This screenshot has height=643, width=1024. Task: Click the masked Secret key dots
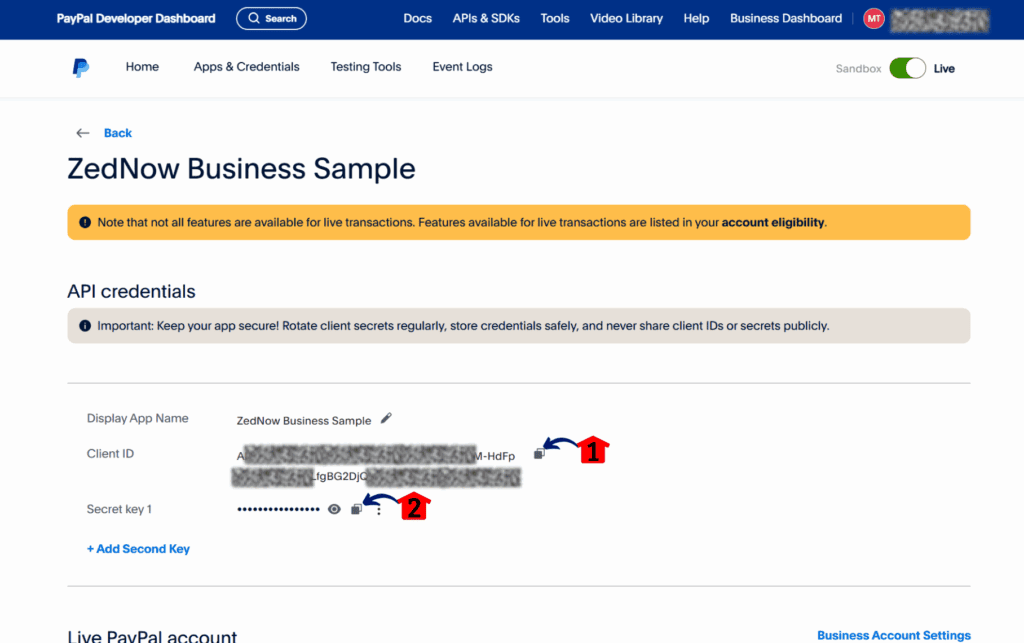[278, 509]
